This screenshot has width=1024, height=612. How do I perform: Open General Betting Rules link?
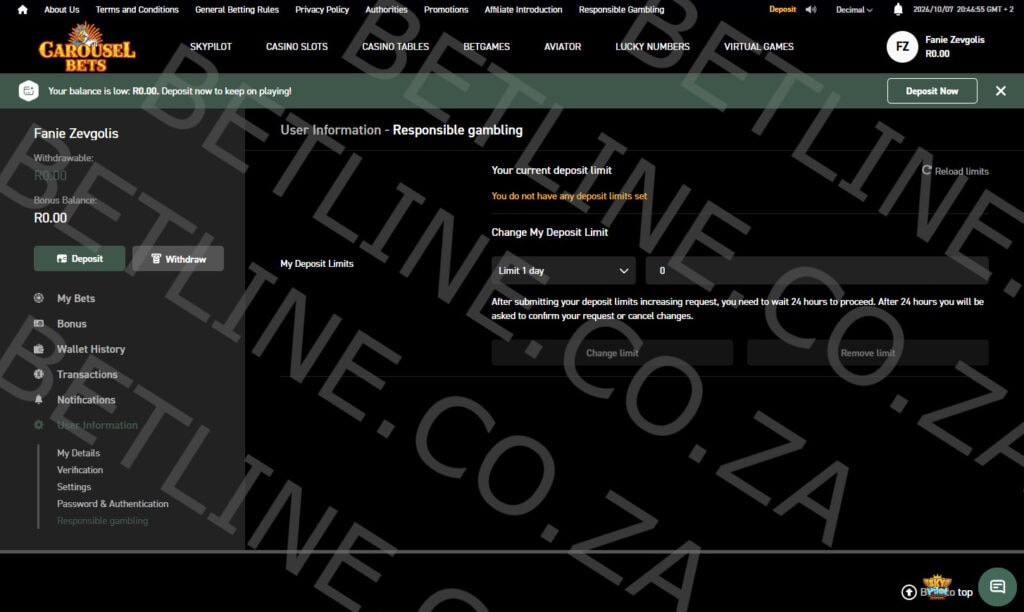pyautogui.click(x=237, y=10)
